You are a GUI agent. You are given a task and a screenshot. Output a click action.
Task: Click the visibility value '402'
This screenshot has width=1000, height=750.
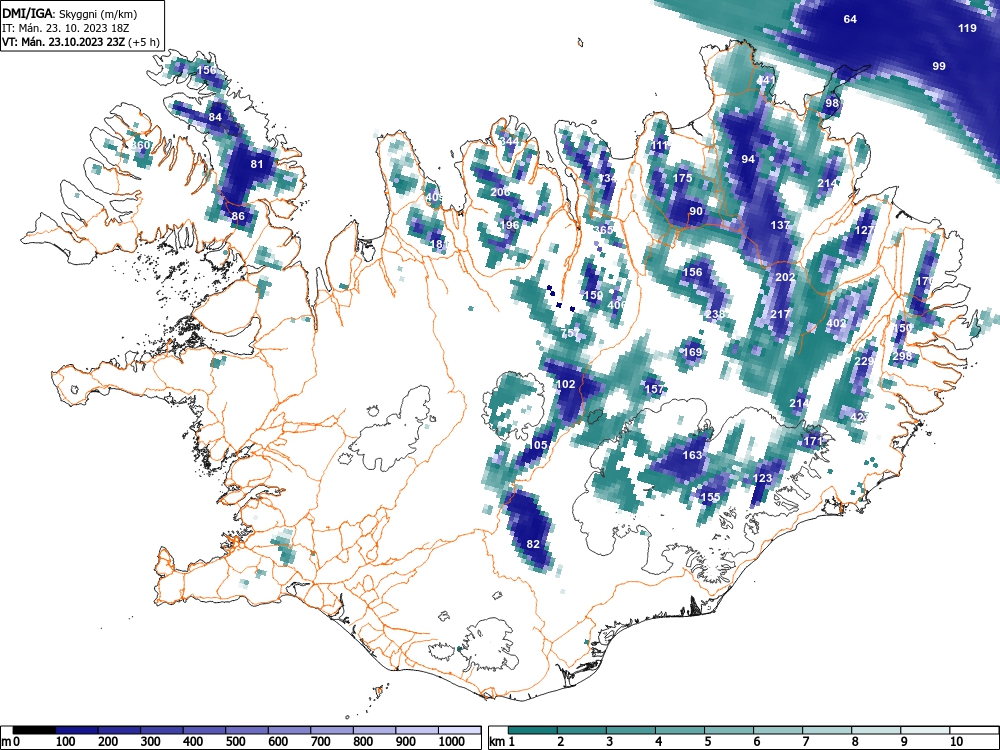coord(836,323)
